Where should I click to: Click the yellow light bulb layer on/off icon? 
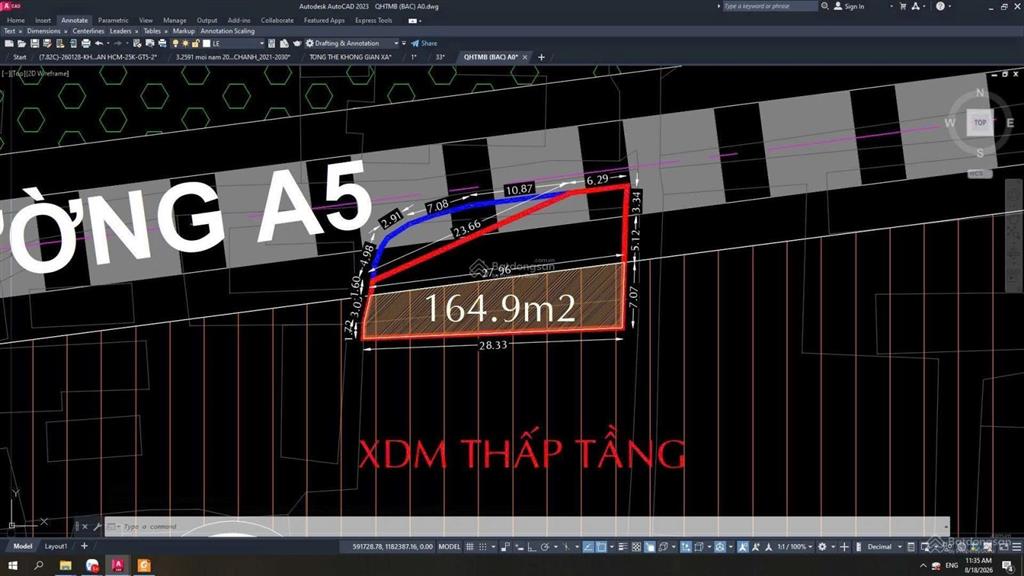coord(175,44)
